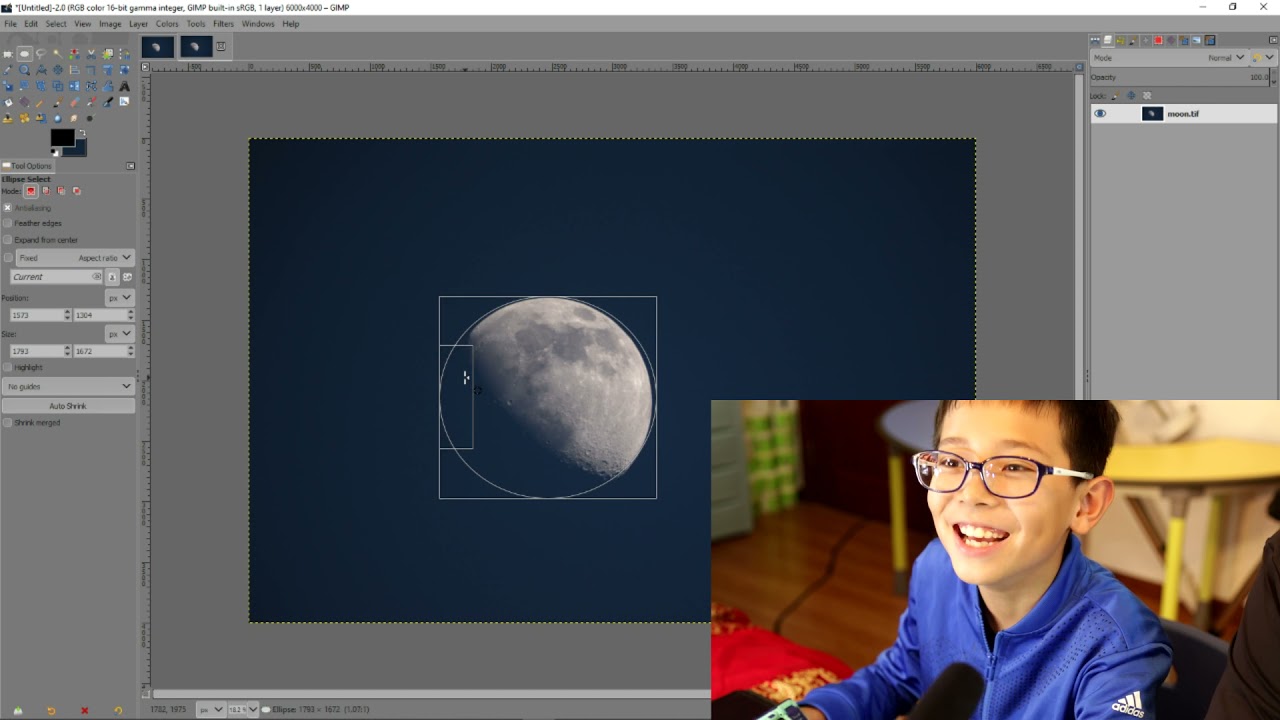Select the Free Select lasso tool

click(x=41, y=54)
